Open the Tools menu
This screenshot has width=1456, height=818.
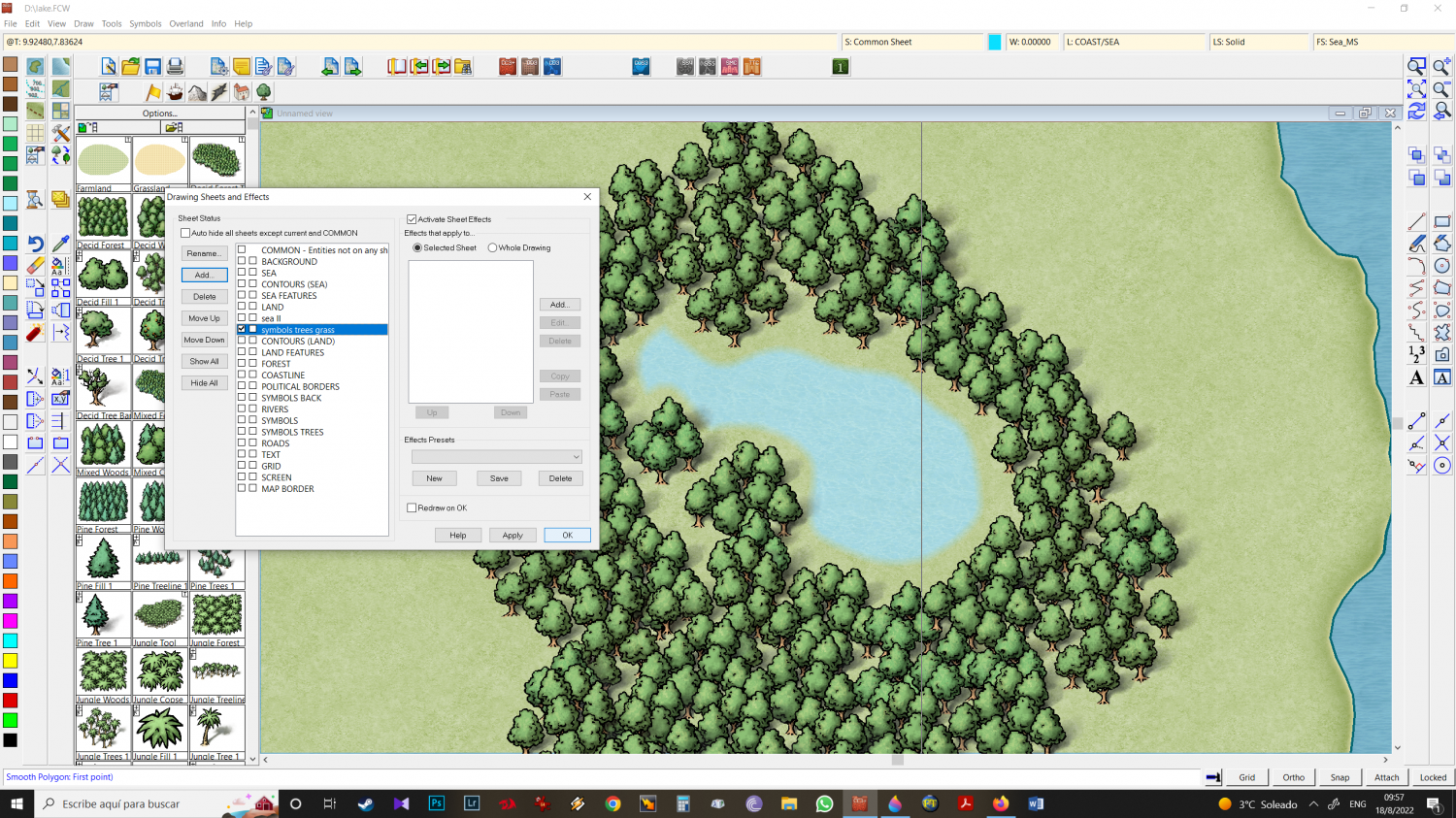click(x=112, y=23)
